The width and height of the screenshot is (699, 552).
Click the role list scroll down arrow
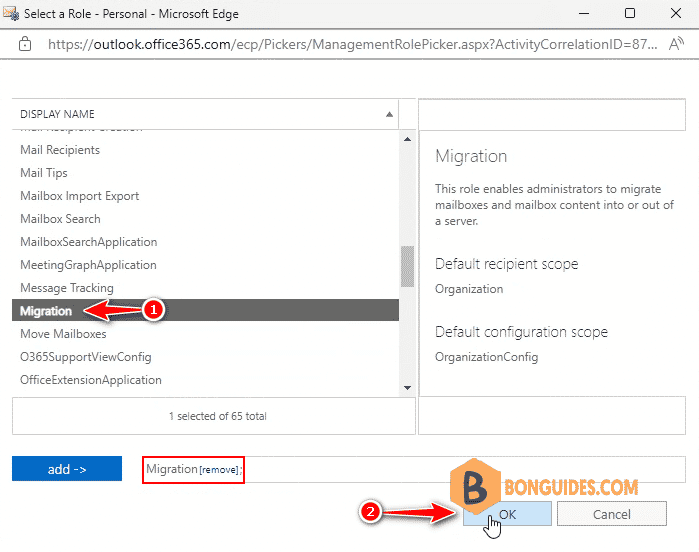(407, 388)
